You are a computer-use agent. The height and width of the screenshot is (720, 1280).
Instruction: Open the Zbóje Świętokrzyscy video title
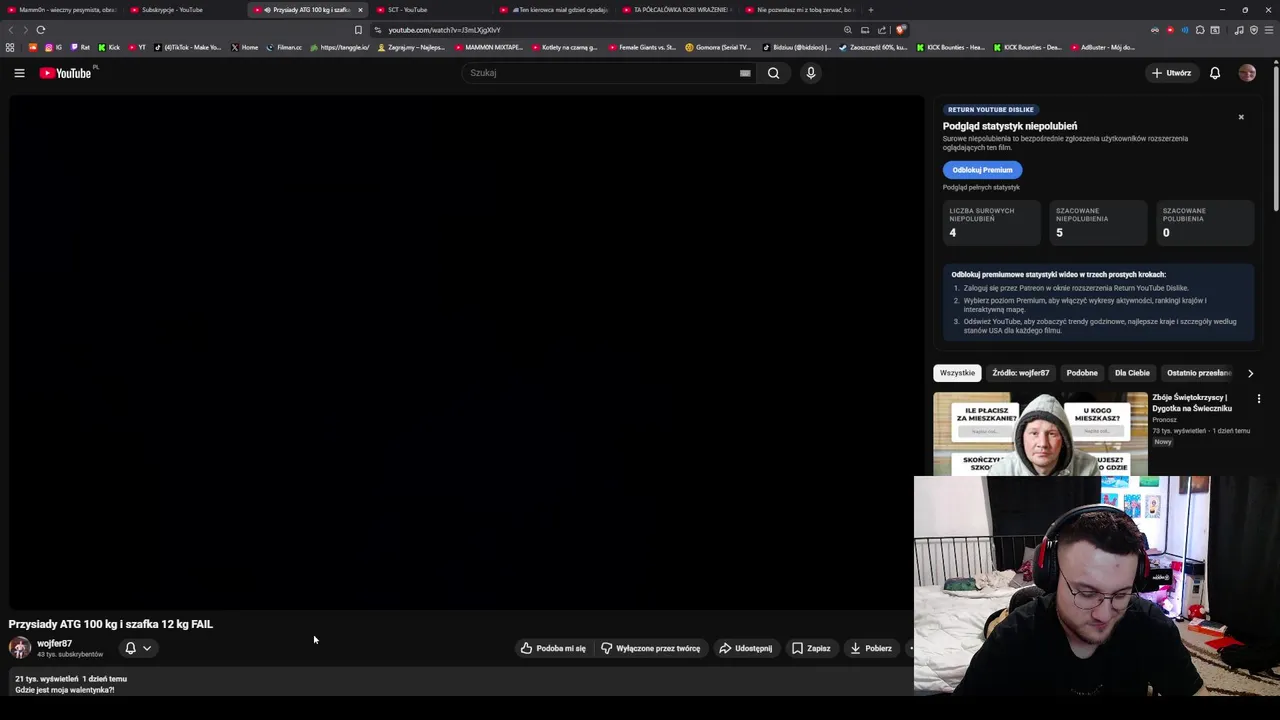tap(1192, 403)
